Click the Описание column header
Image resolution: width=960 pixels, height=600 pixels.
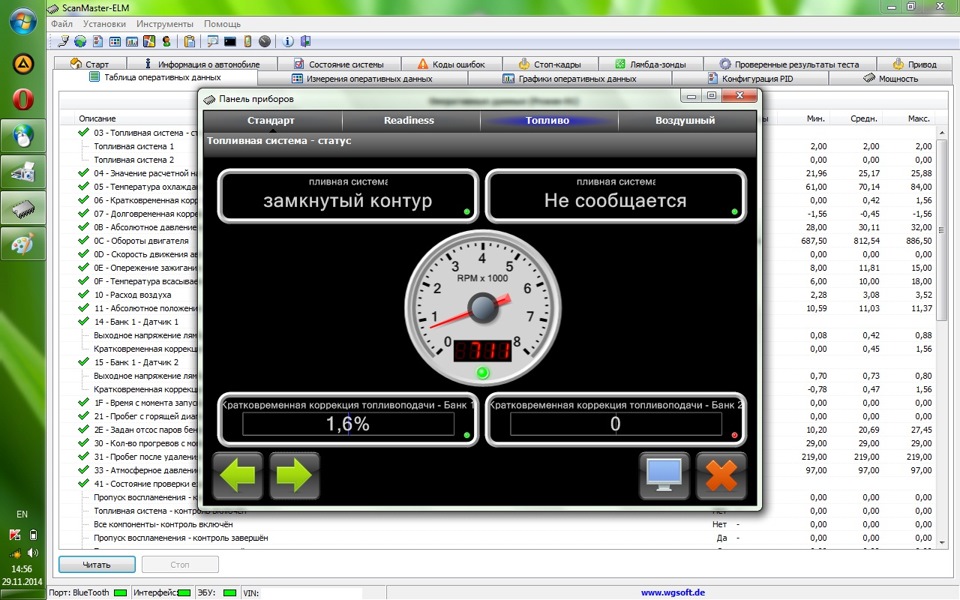tap(97, 119)
